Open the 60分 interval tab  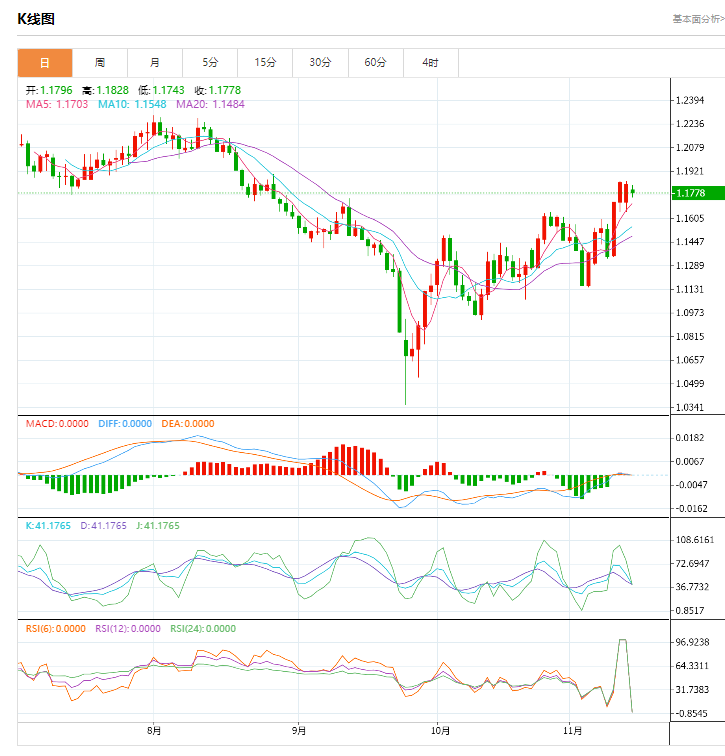pyautogui.click(x=376, y=63)
